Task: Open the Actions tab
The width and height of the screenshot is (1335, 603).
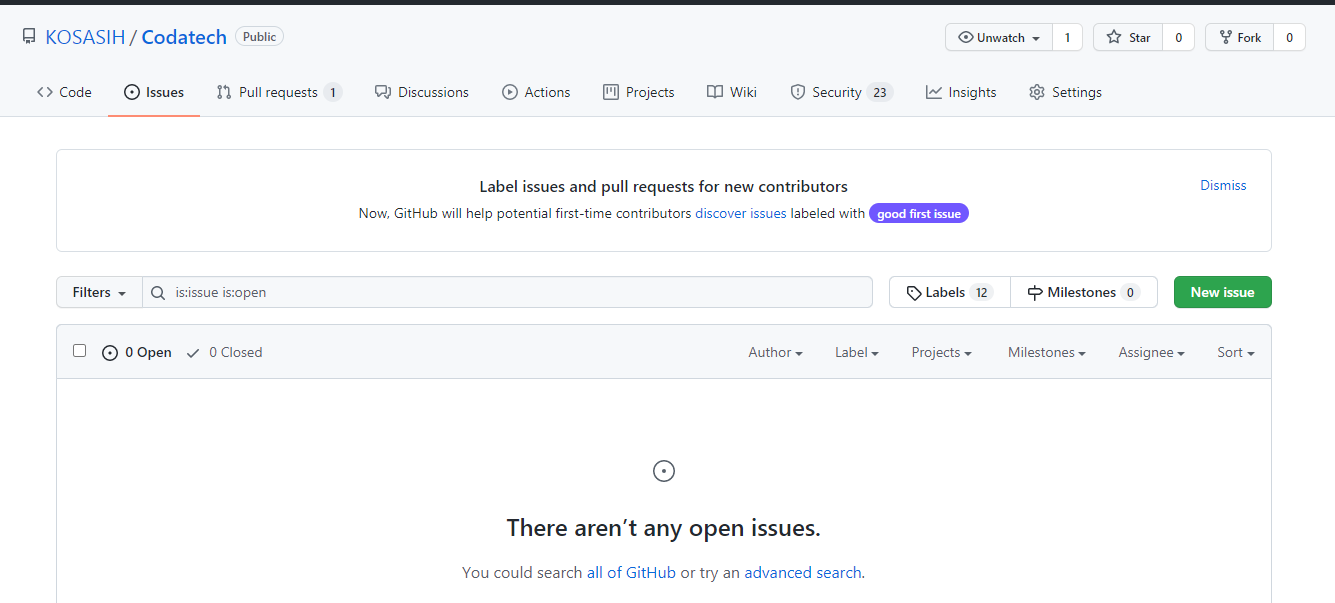Action: point(536,92)
